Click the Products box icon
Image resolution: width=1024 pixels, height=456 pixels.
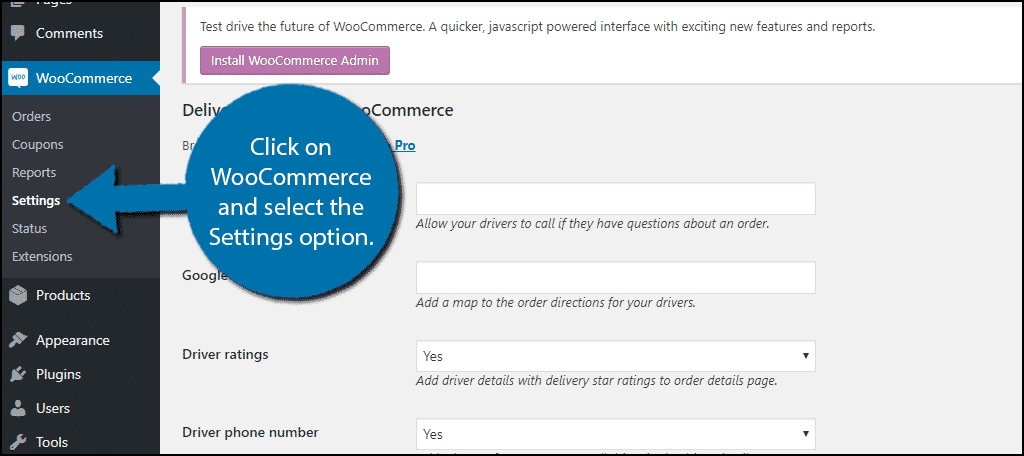(18, 295)
